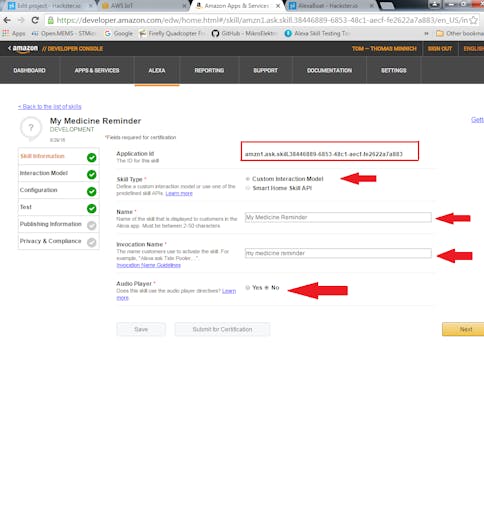Click grey check next to Publishing Information

[x=92, y=225]
